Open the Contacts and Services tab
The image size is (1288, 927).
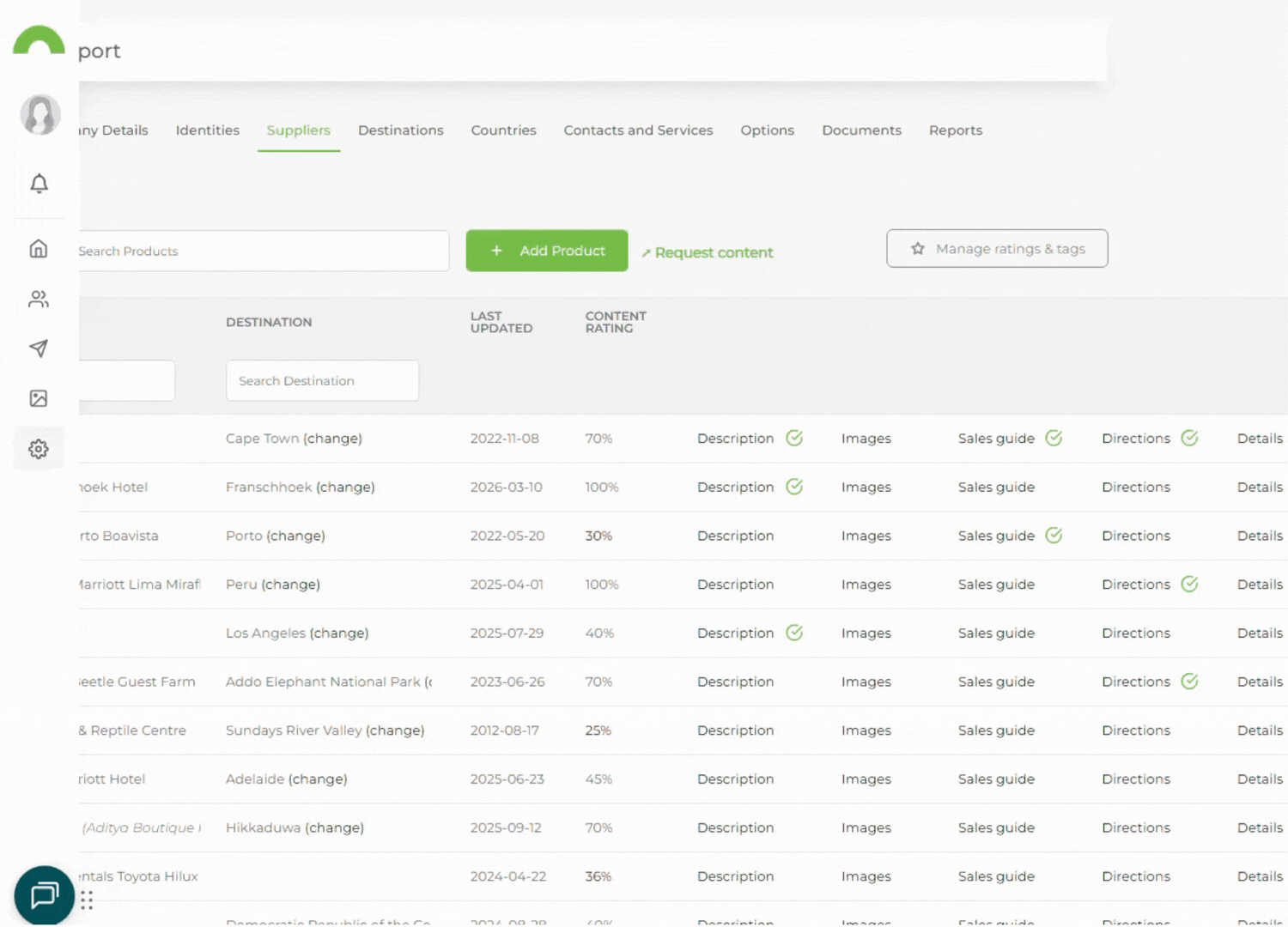(638, 130)
